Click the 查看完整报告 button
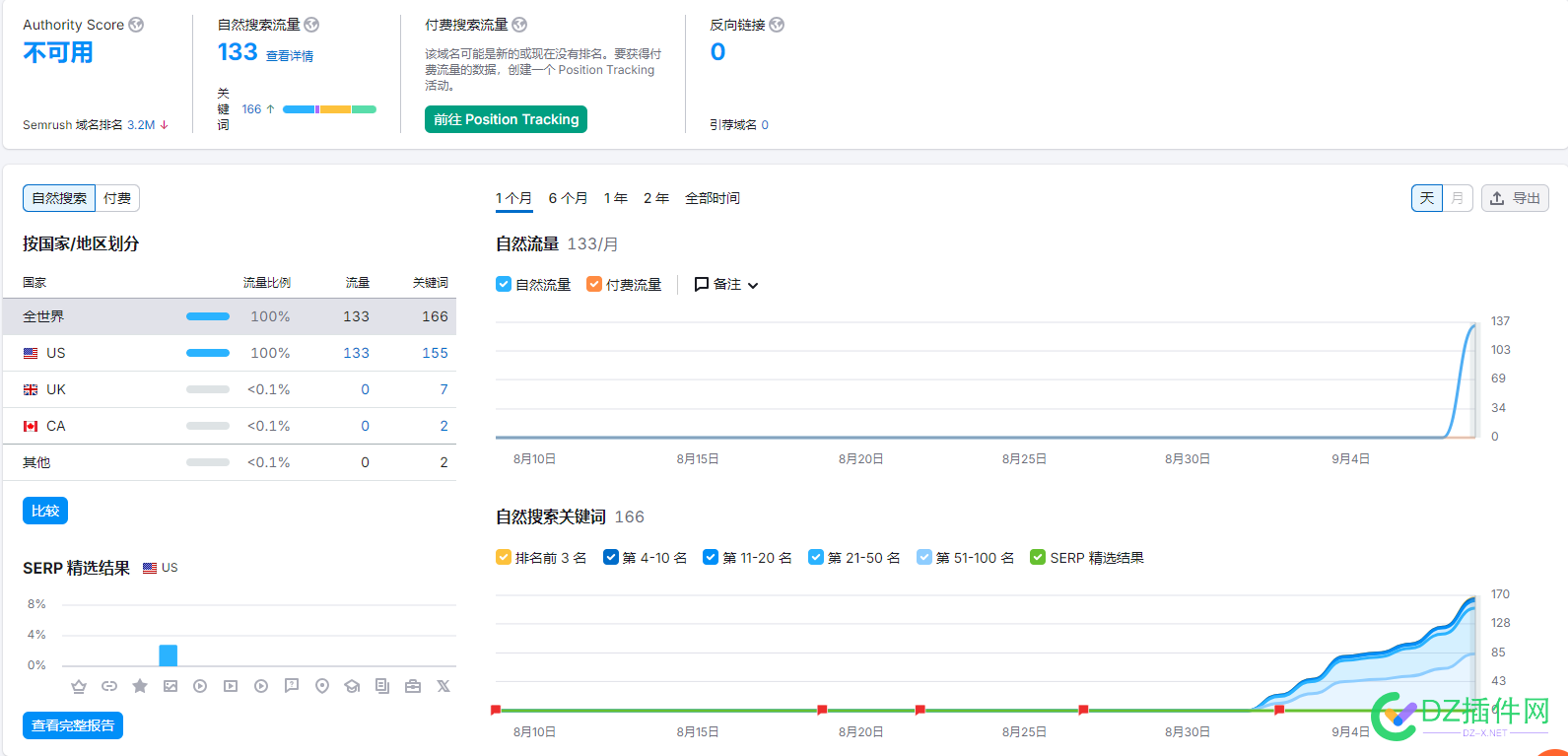The image size is (1568, 756). coord(73,725)
